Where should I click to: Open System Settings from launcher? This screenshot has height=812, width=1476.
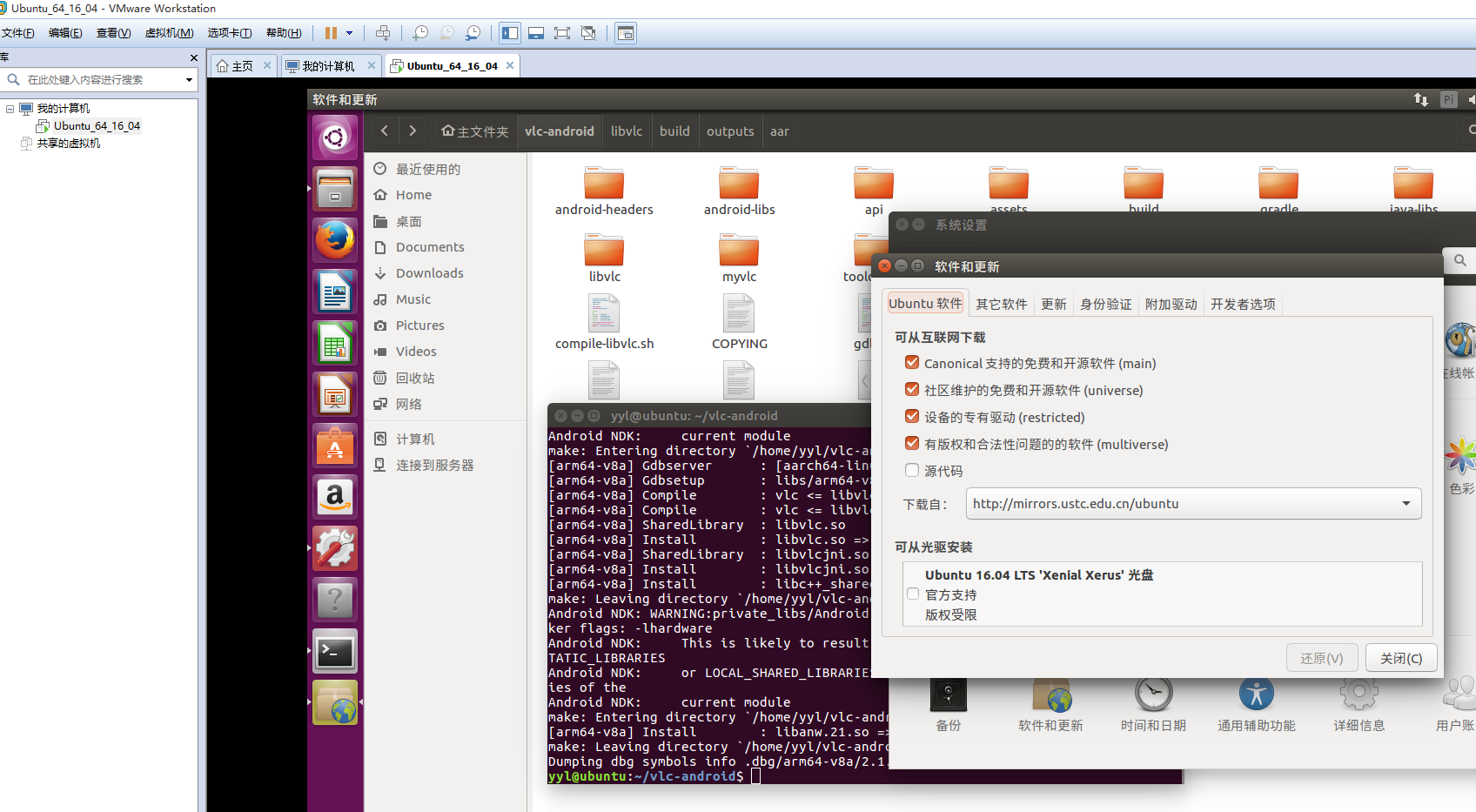point(335,548)
